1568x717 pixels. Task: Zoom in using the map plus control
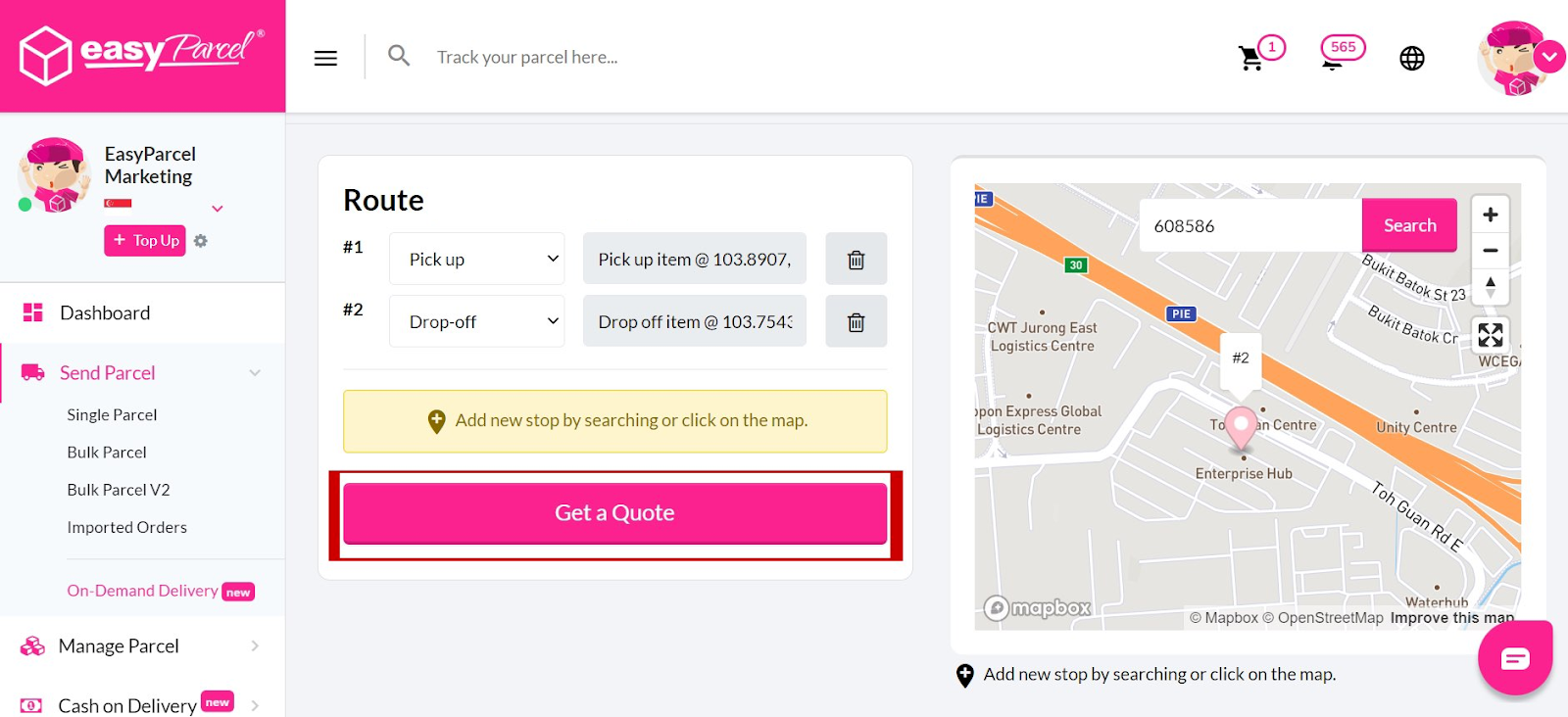coord(1490,213)
